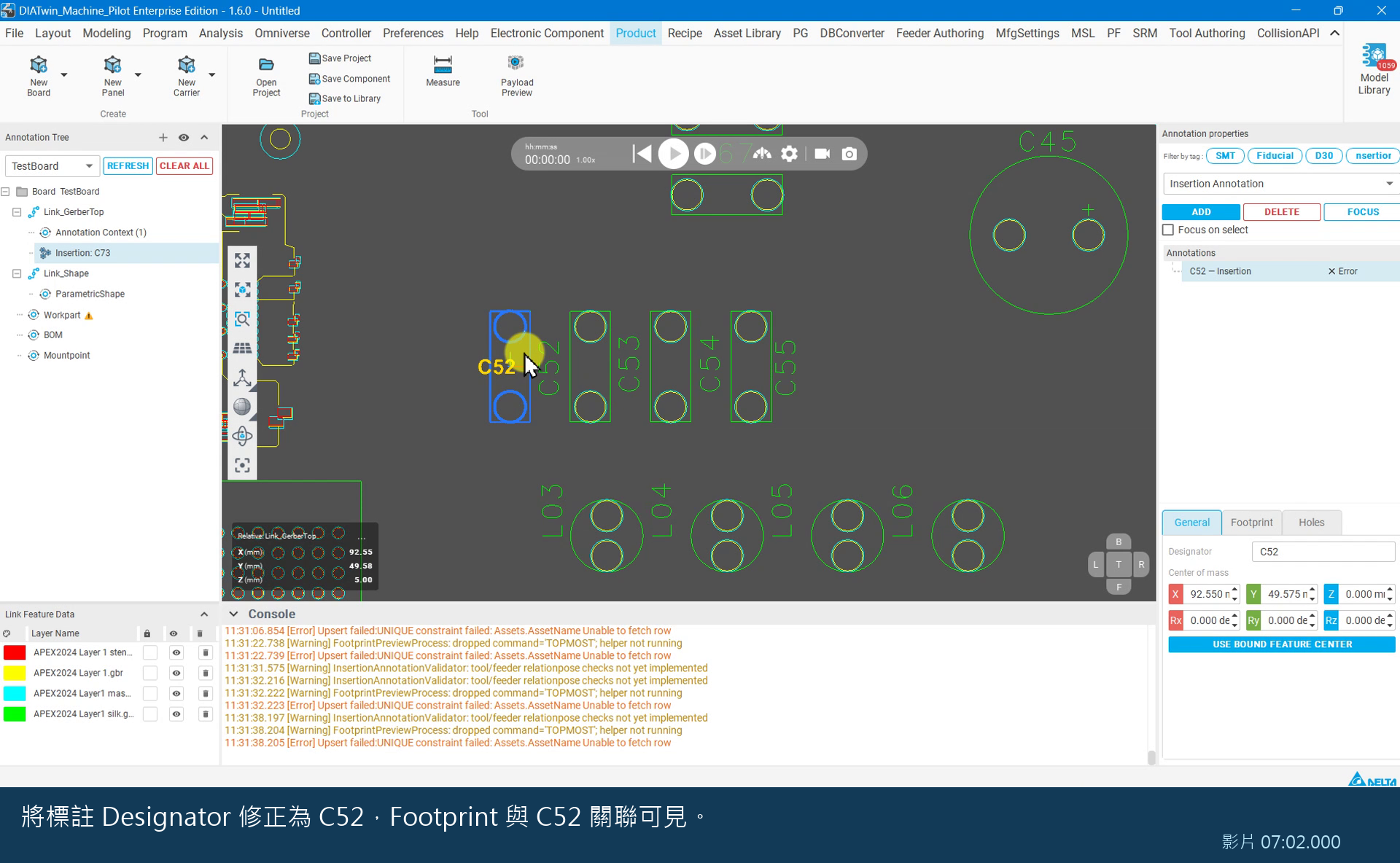Open the Modeling menu
Screen dimensions: 1400x863
(106, 34)
